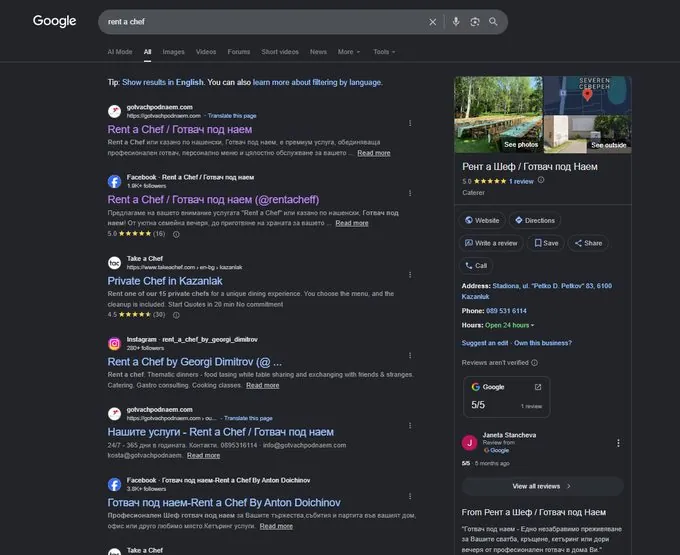Open more options for Janeta Stancheva review

tap(618, 443)
